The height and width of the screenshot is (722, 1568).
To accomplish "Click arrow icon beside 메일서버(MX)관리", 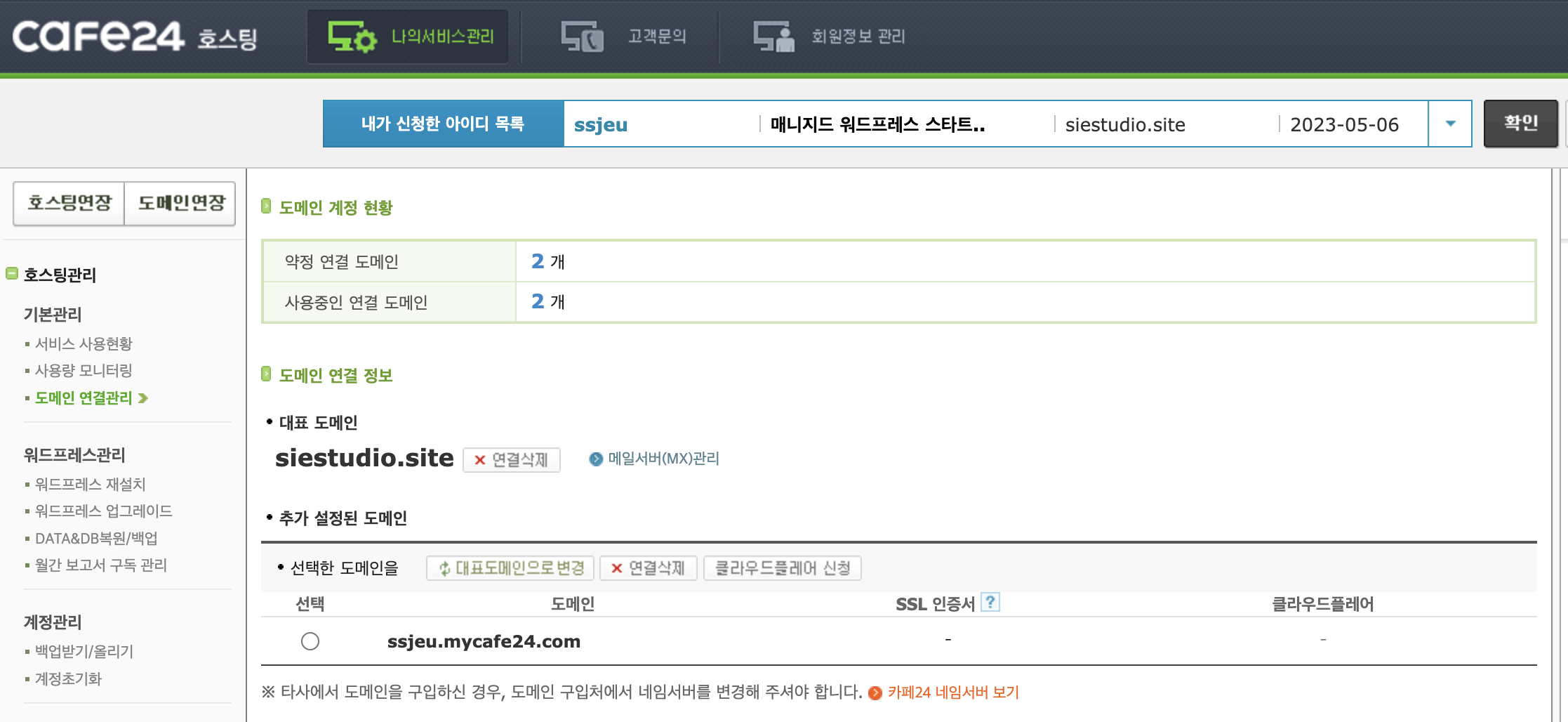I will point(596,459).
